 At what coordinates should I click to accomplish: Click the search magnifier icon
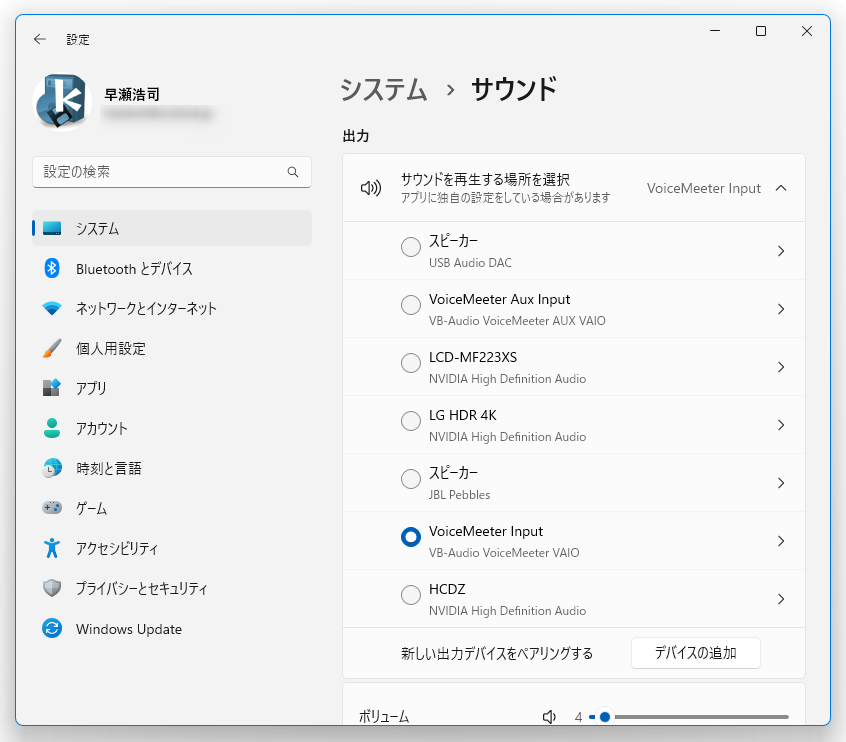(x=293, y=172)
